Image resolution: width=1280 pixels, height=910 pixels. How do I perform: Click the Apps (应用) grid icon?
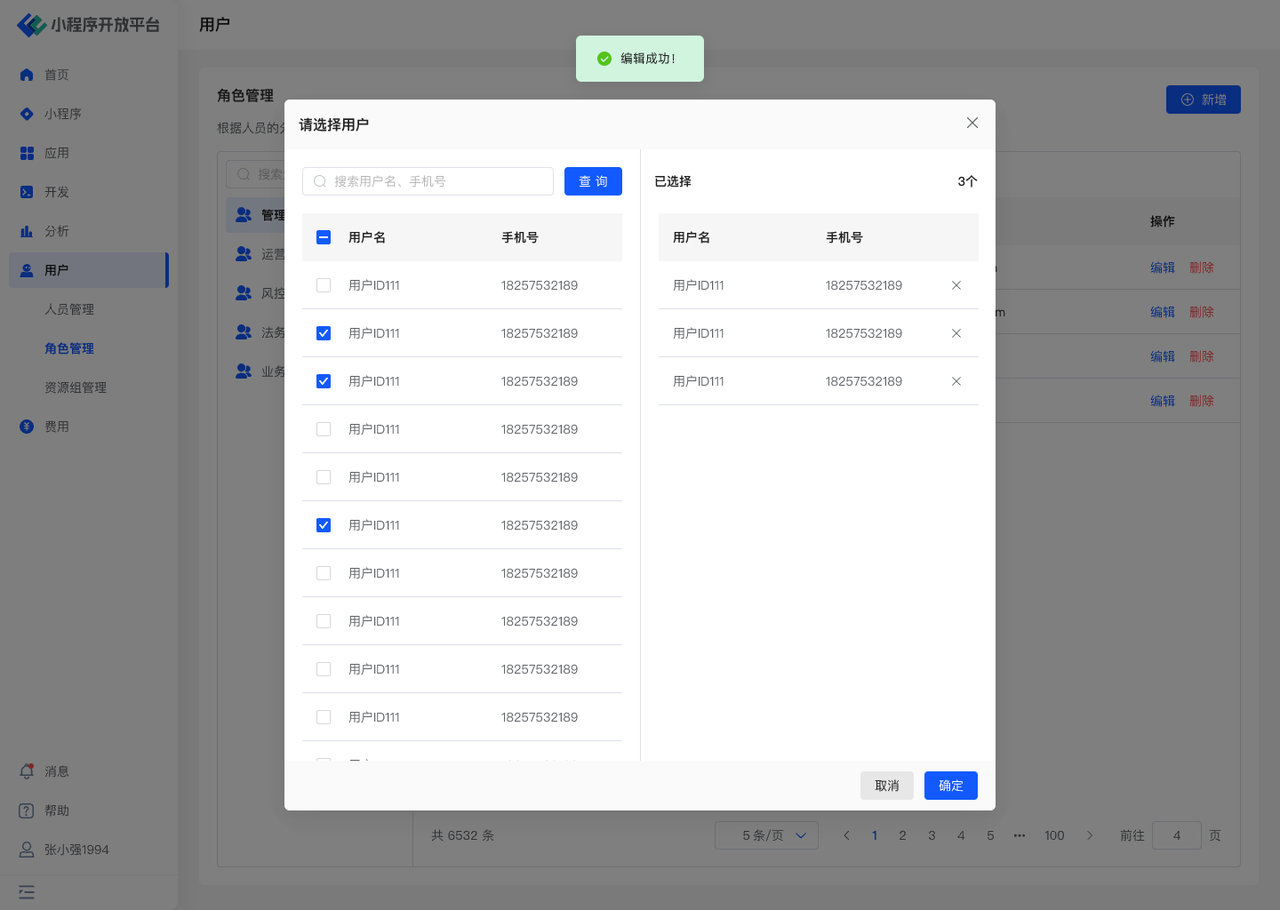coord(27,153)
